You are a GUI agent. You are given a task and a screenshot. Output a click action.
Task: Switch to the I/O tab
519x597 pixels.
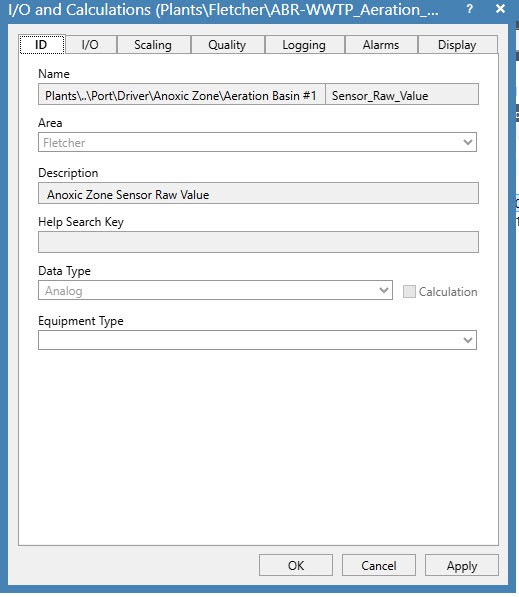(x=90, y=45)
